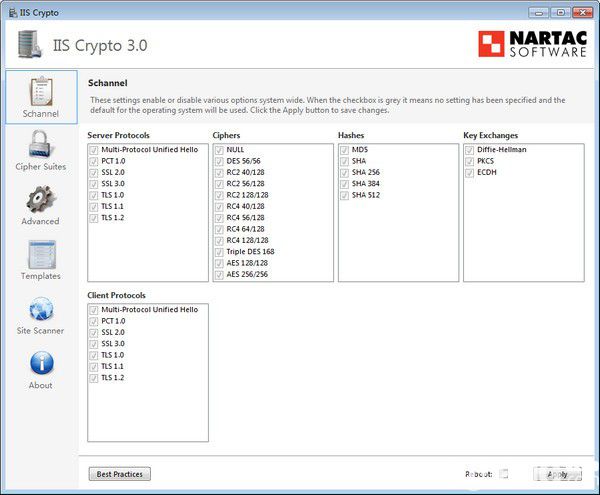Open the Schannel section icon
This screenshot has width=600, height=495.
41,91
